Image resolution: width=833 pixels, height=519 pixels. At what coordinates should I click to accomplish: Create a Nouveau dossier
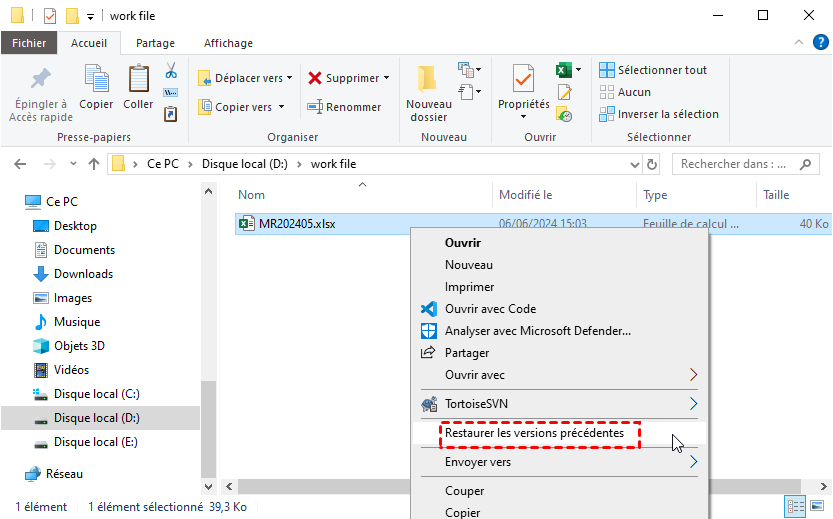click(x=429, y=93)
